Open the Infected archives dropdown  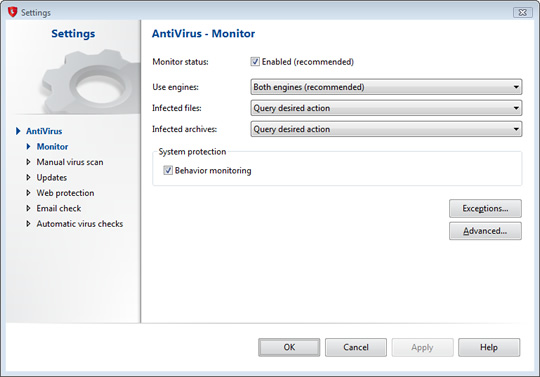386,129
